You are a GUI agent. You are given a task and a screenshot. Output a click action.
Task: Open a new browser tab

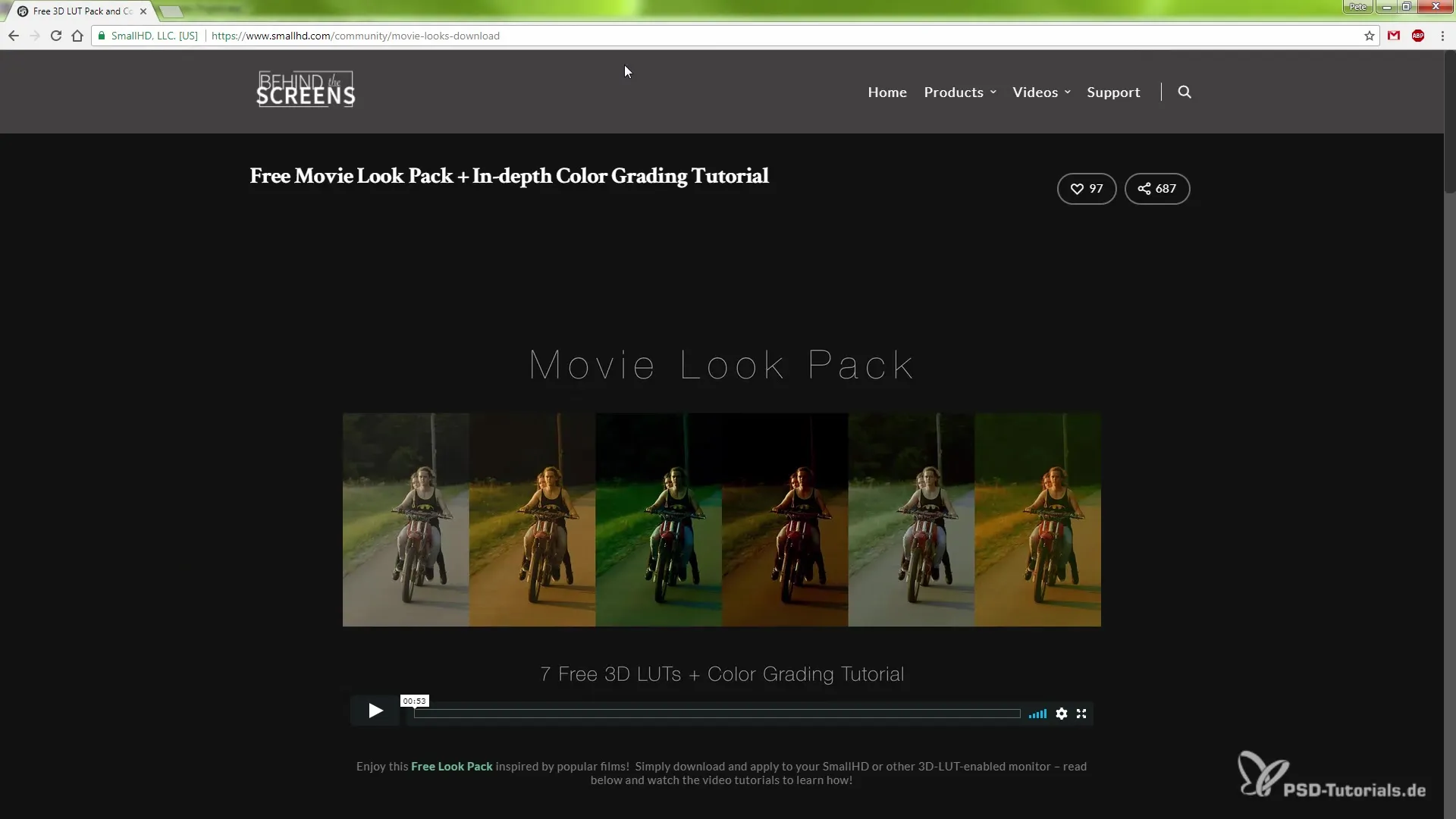171,11
